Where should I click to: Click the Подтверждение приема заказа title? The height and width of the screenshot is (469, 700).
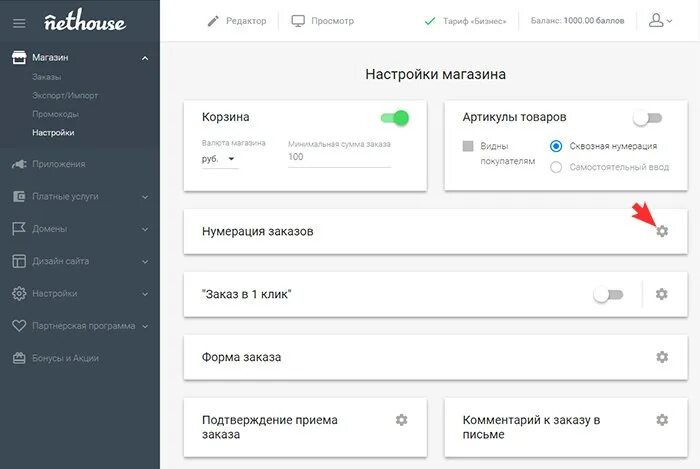click(270, 427)
